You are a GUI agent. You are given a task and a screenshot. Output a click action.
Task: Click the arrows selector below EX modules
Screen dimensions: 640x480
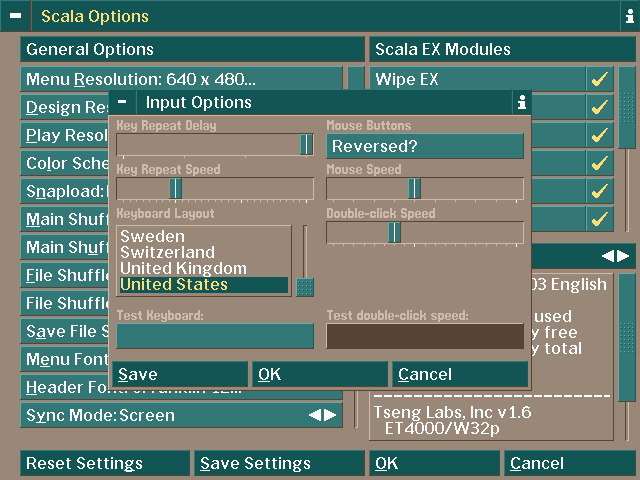(x=615, y=256)
